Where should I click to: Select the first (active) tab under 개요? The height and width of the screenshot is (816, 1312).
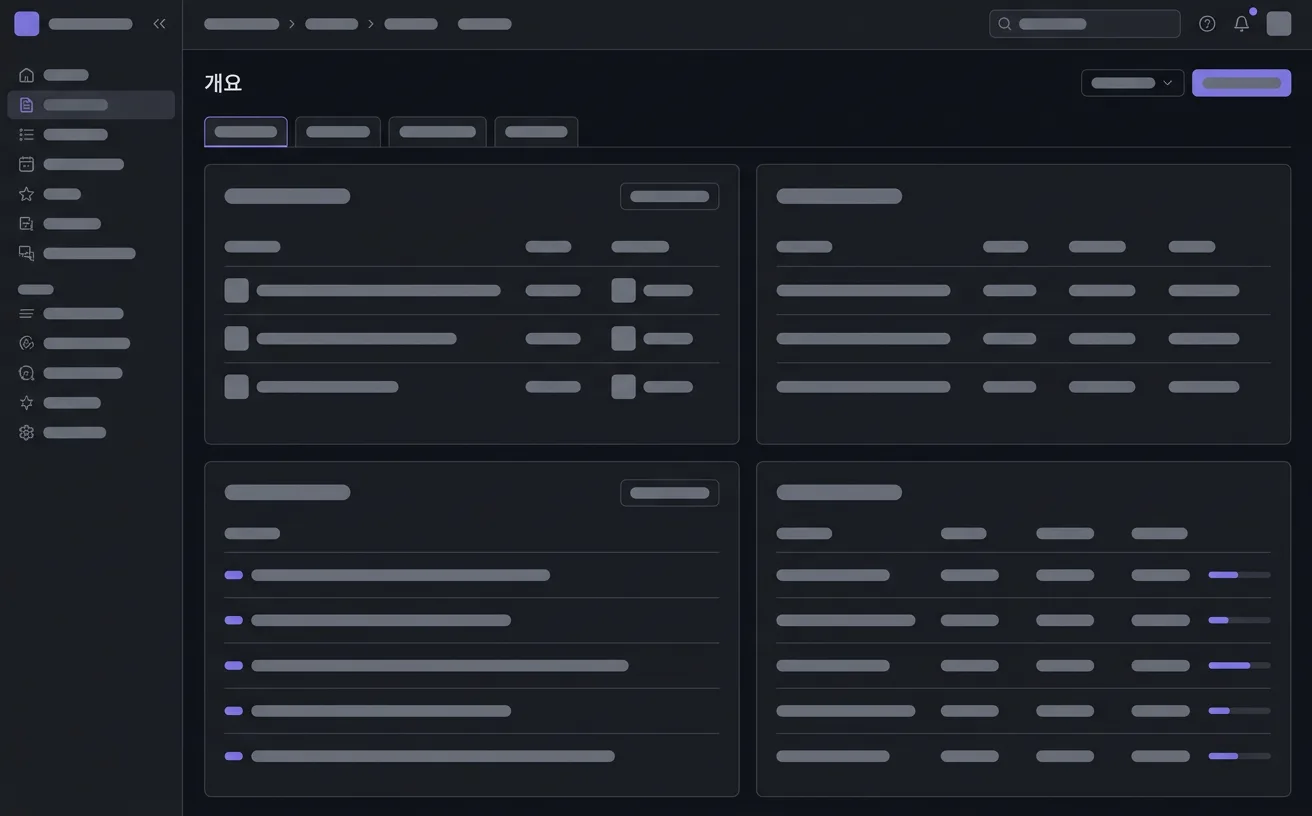[246, 132]
